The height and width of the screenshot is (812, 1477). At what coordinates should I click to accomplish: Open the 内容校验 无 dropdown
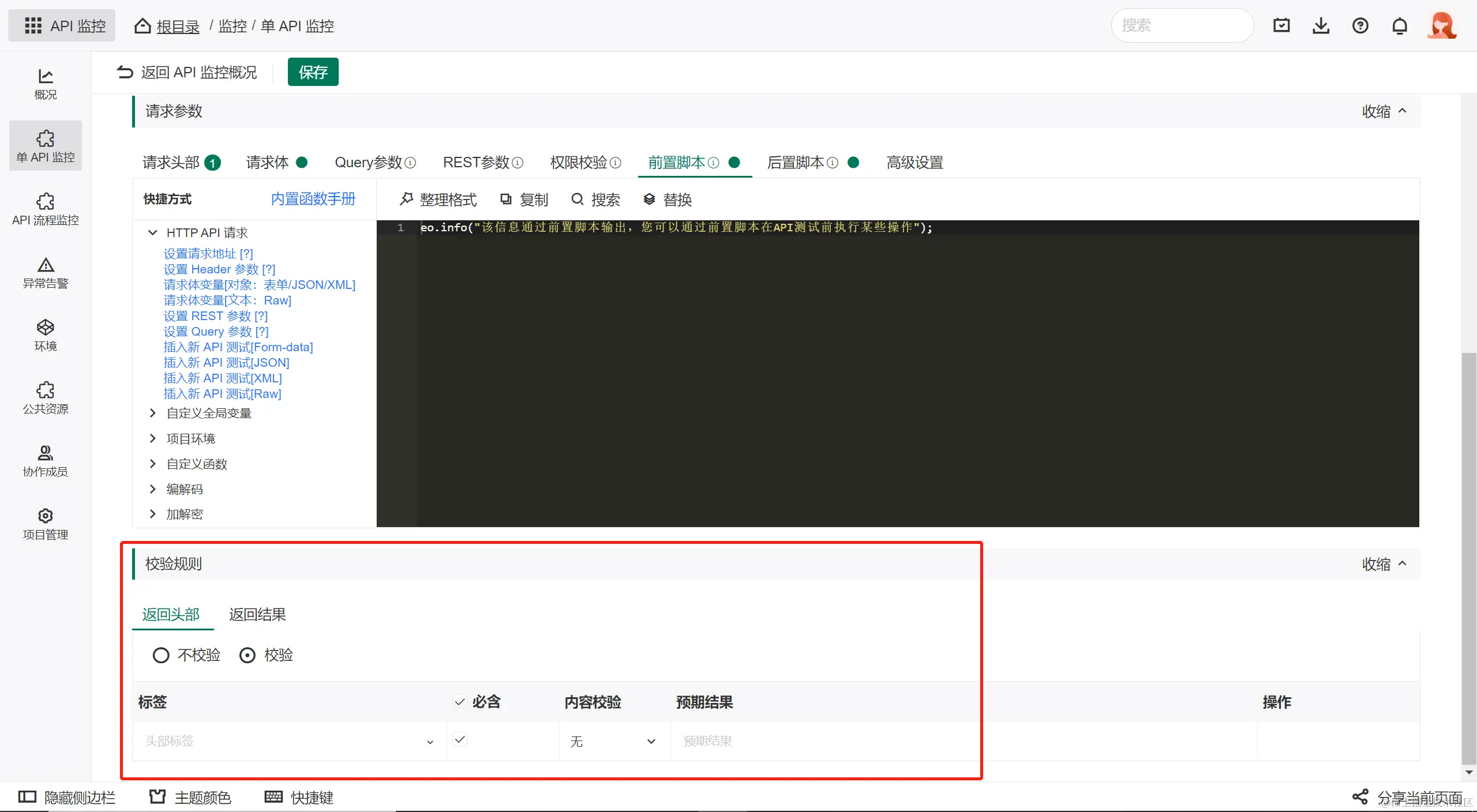pos(613,741)
